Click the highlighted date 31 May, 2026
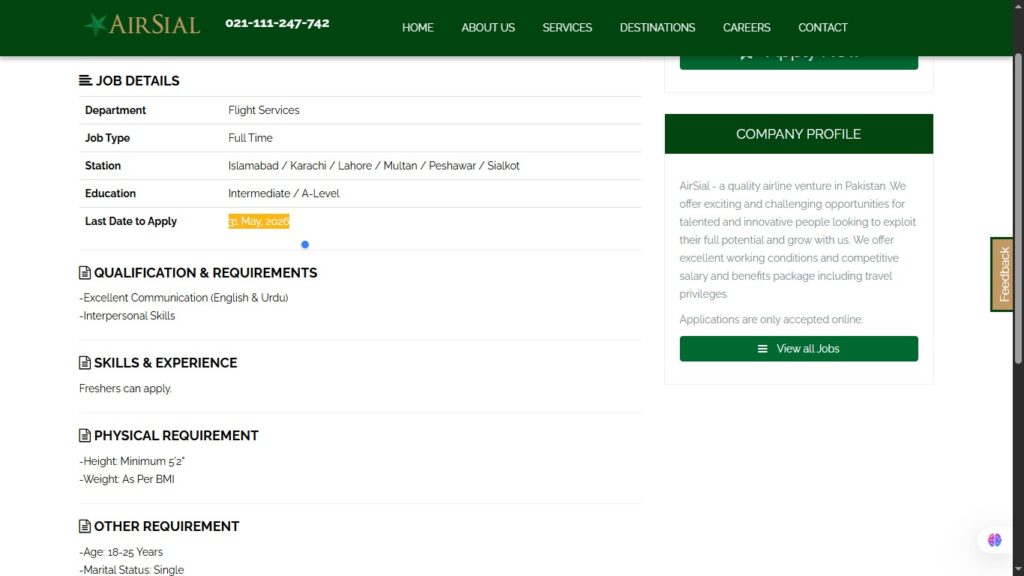The height and width of the screenshot is (576, 1024). pos(258,221)
